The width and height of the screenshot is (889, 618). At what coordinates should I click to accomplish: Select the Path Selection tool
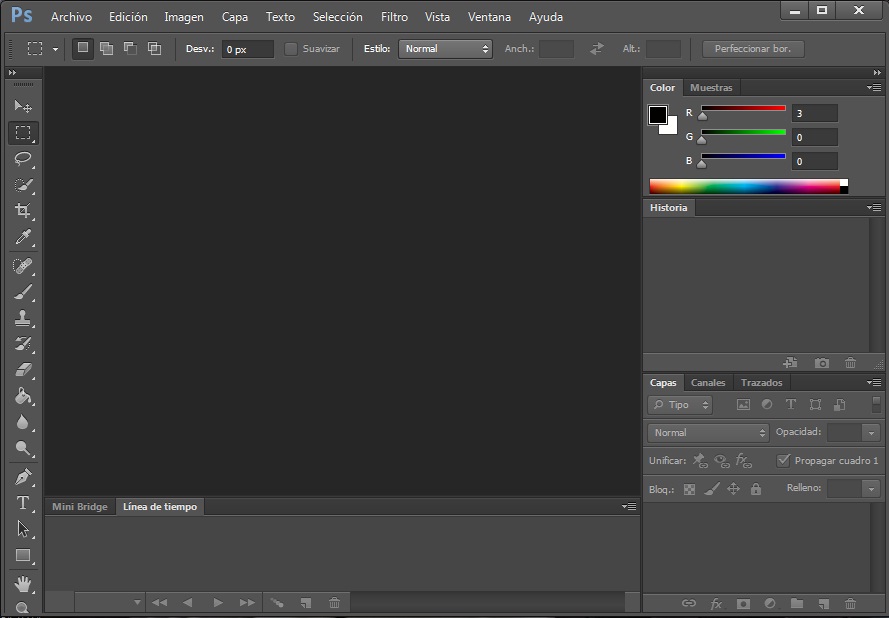(x=23, y=529)
